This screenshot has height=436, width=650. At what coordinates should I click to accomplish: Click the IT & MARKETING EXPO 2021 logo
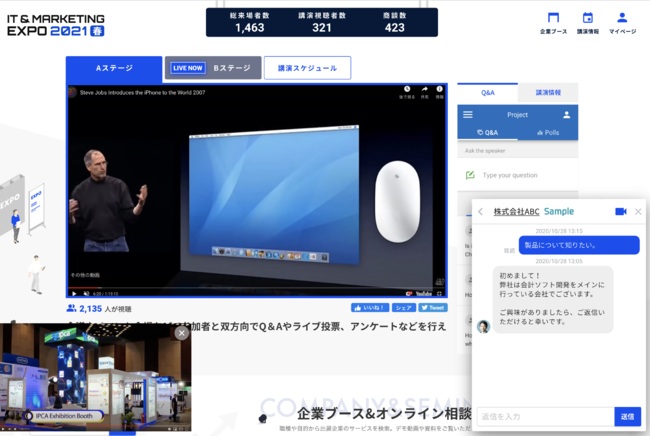point(56,25)
